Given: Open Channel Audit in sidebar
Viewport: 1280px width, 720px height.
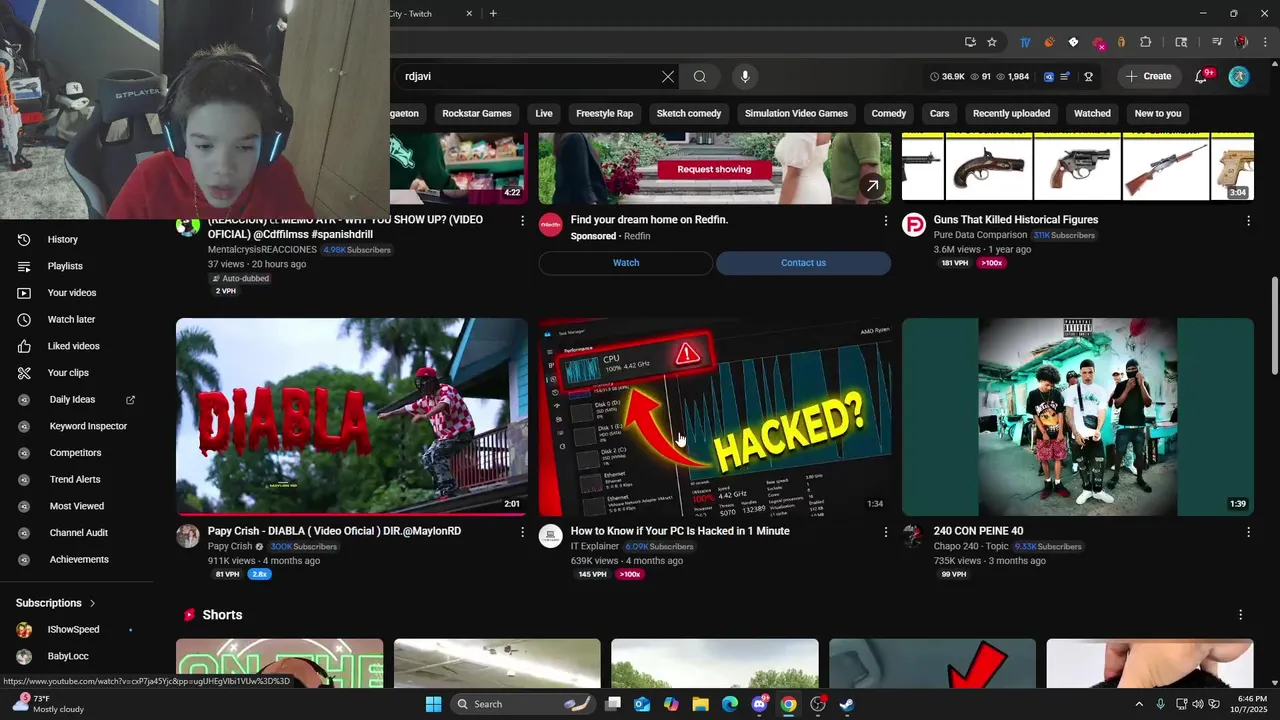Looking at the screenshot, I should [77, 532].
